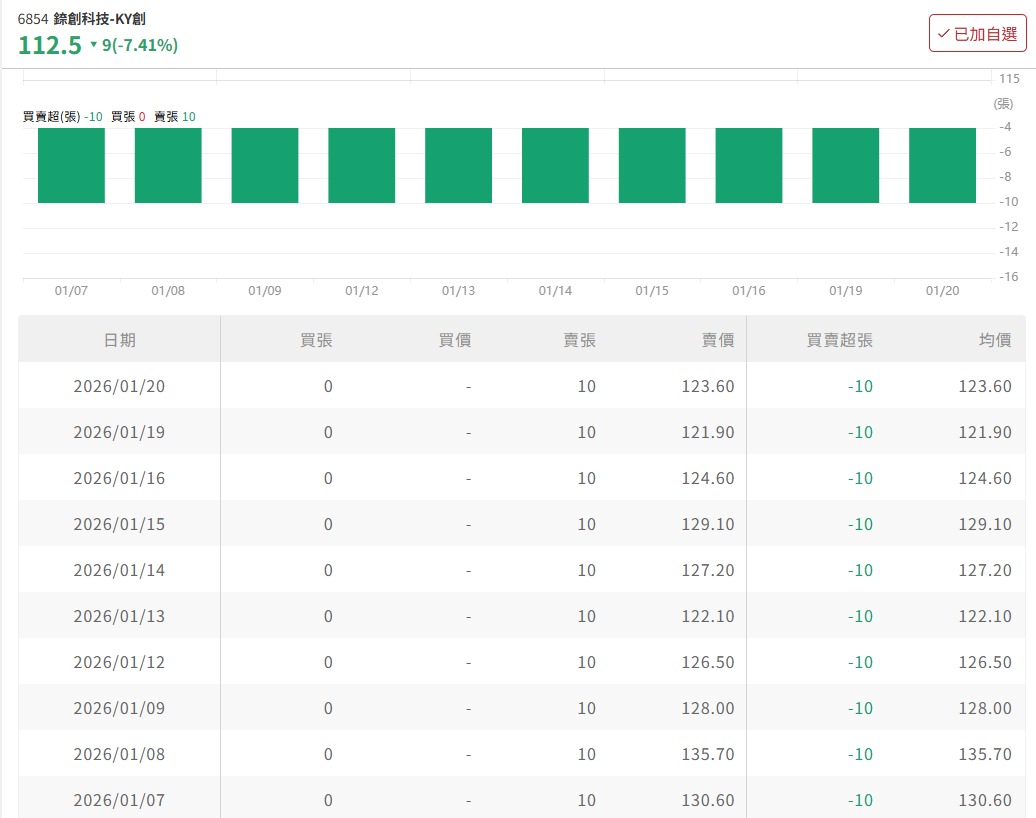Click the 135.70 sell price value
This screenshot has height=818, width=1036.
coord(708,754)
